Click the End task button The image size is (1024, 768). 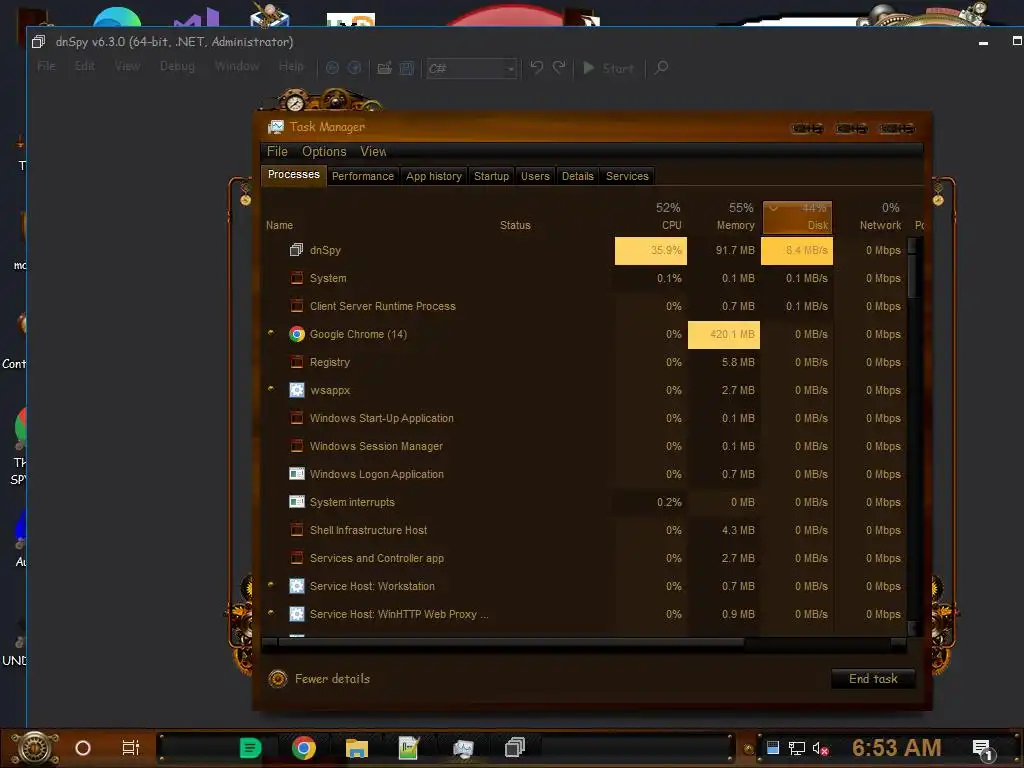873,679
